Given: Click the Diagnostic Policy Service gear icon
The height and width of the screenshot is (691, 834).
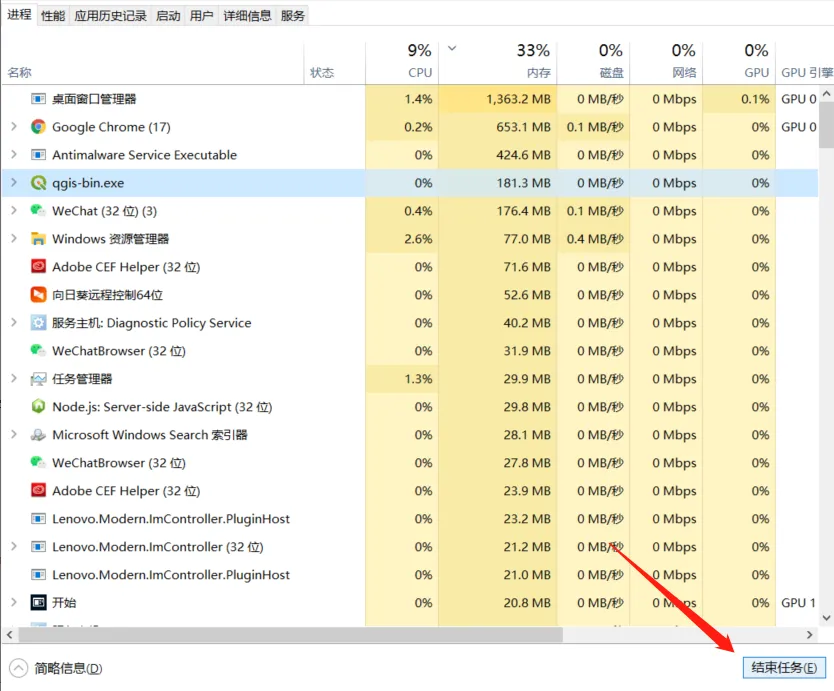Looking at the screenshot, I should (38, 323).
